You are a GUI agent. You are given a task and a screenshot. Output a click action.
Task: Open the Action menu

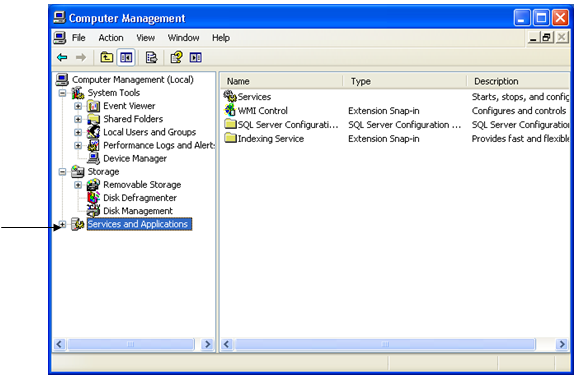point(111,38)
